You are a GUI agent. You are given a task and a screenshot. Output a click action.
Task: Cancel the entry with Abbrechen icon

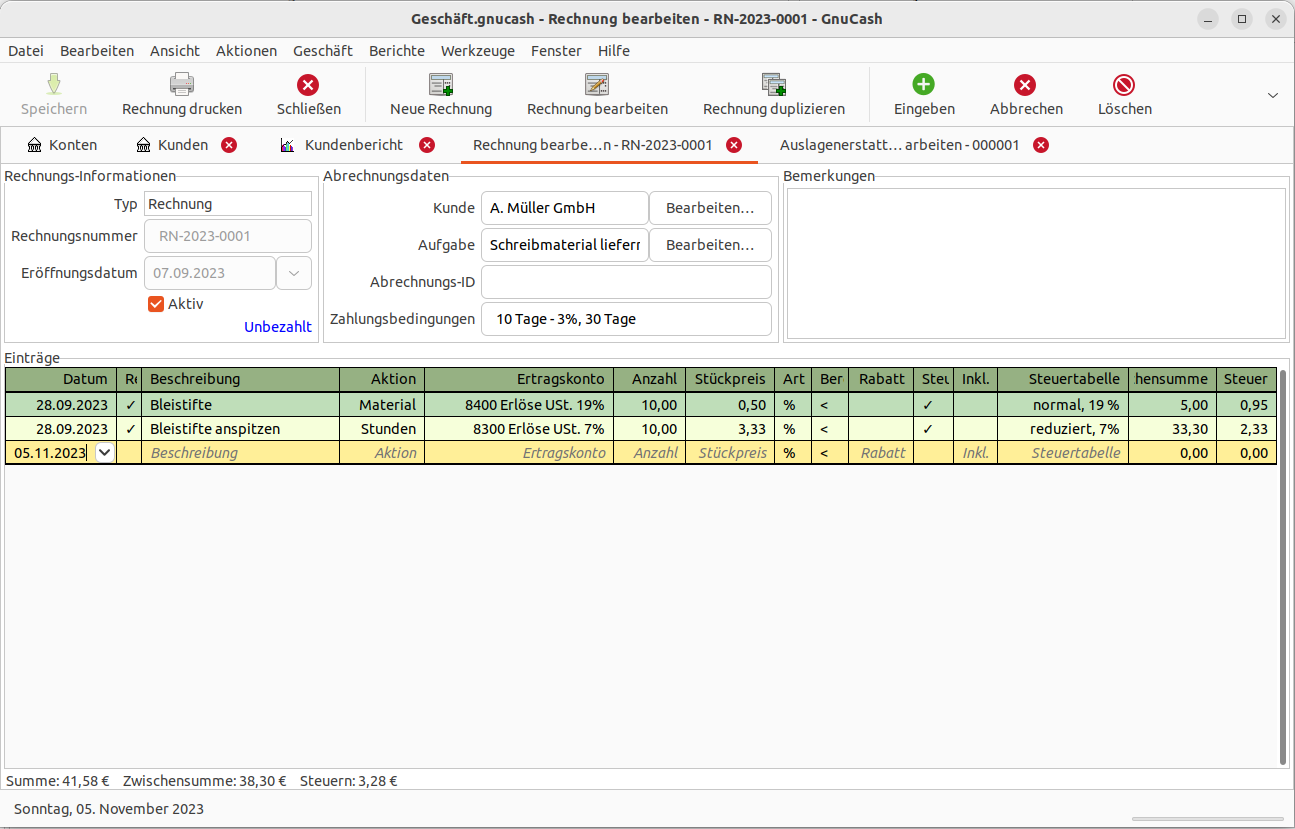coord(1025,85)
